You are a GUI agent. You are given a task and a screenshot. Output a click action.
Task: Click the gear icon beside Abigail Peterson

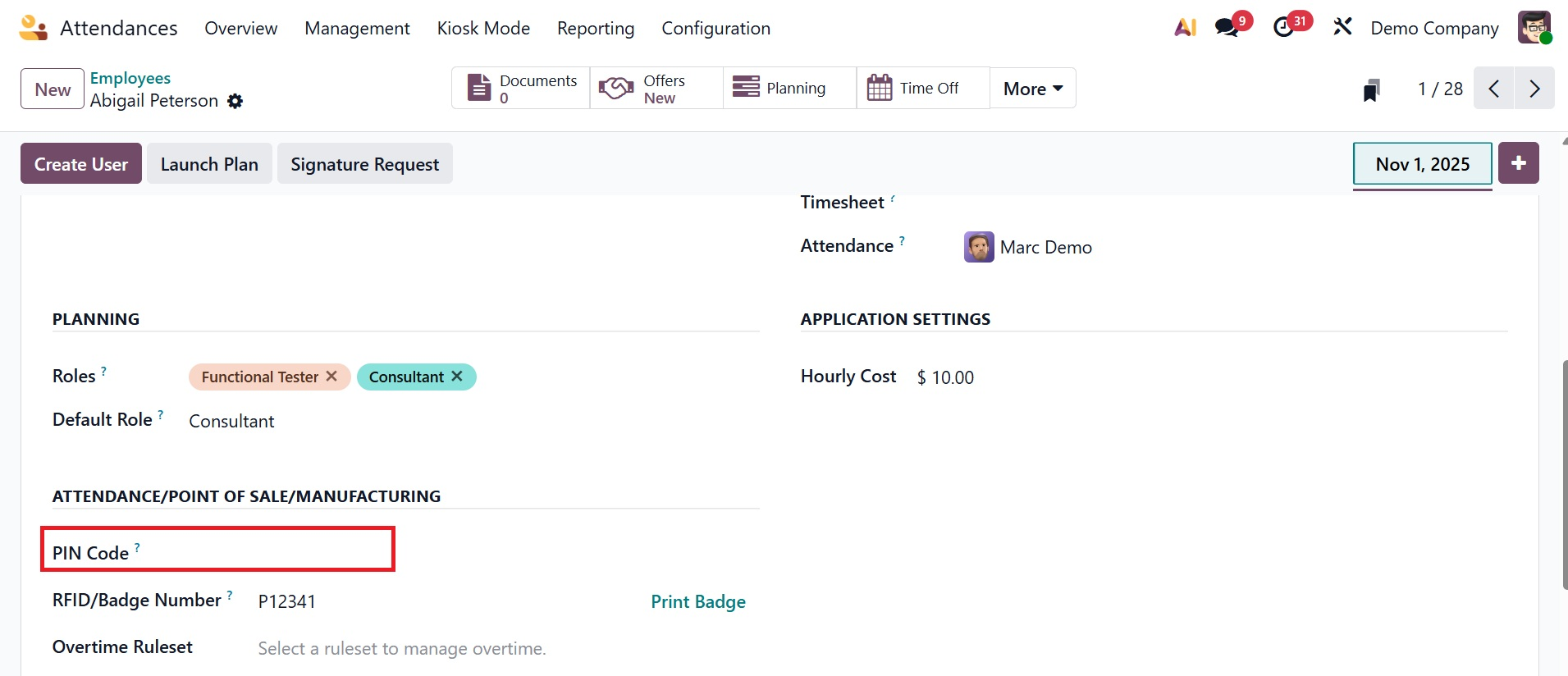235,101
